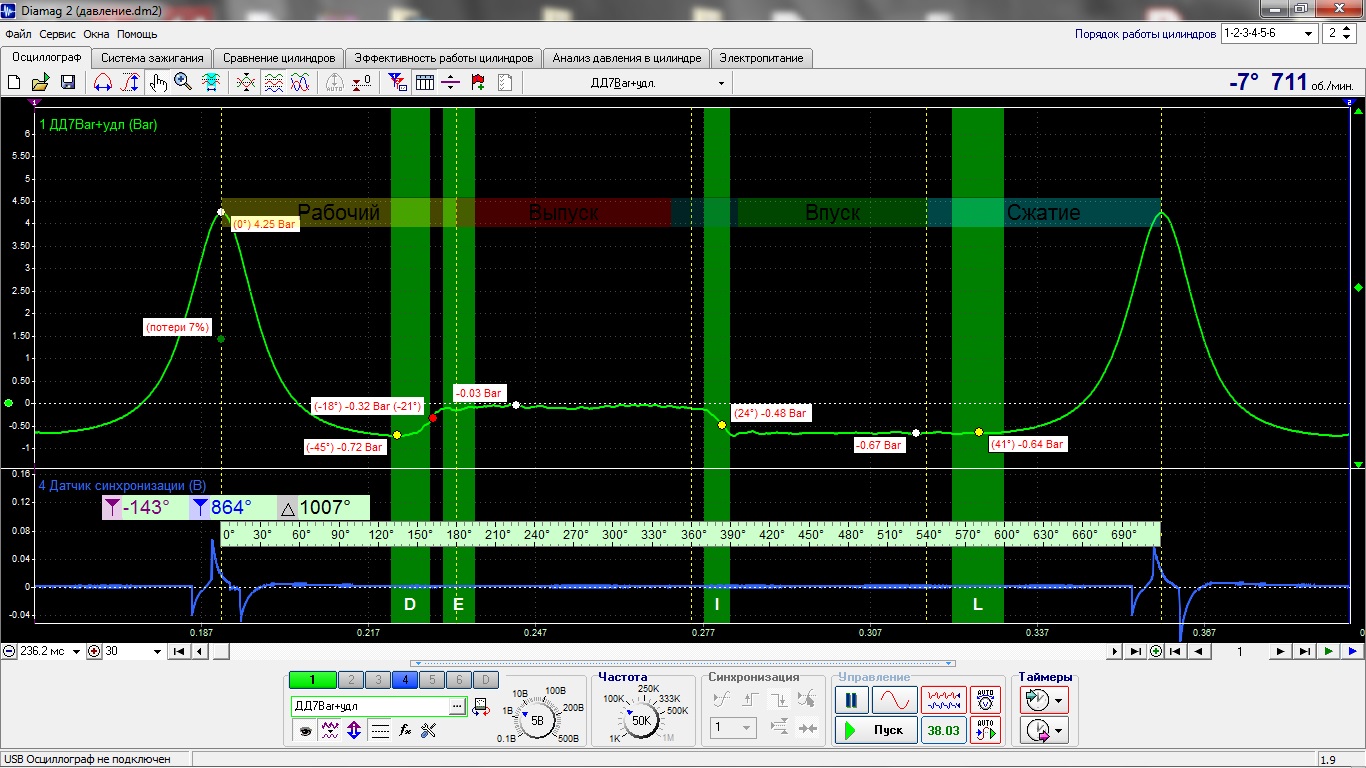Click the 38.03 counter button
Screen dimensions: 1366x768
coord(943,730)
